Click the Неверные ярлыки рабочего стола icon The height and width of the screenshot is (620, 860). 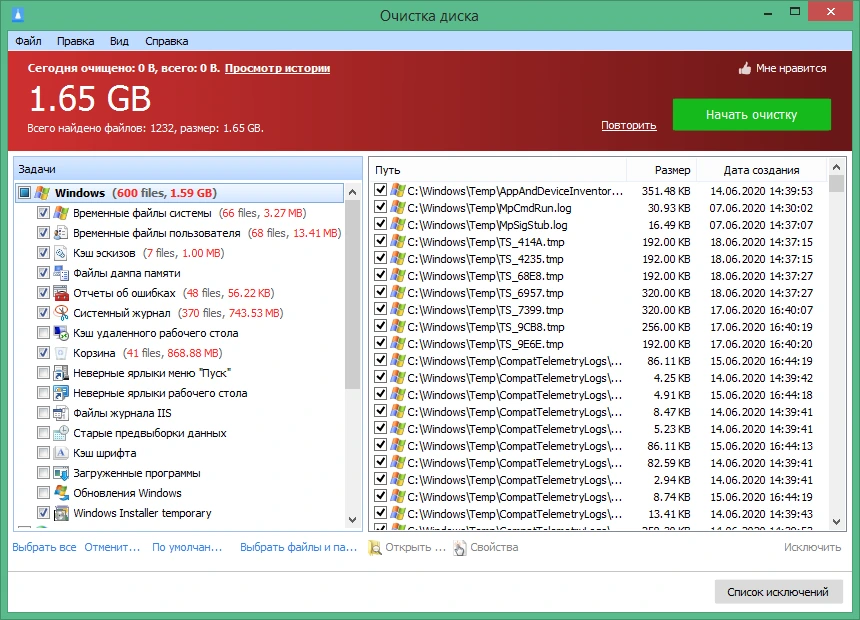61,393
